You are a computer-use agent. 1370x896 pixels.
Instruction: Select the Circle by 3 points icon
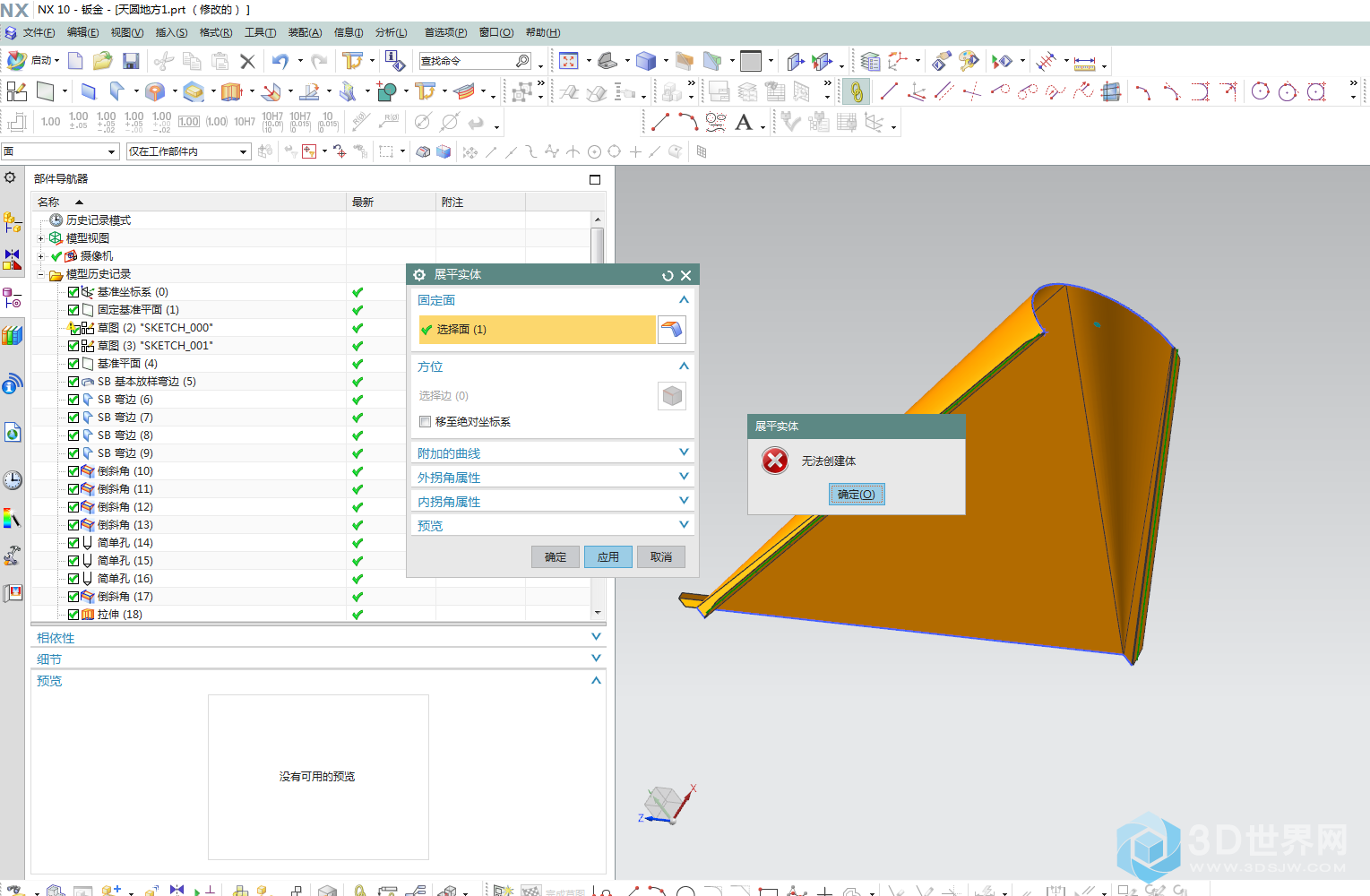(x=1261, y=91)
